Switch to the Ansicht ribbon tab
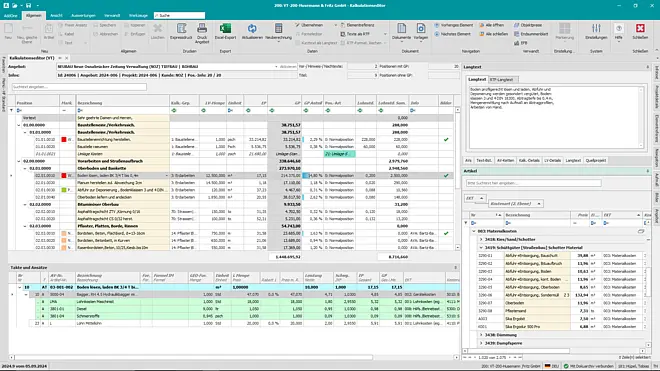 [x=56, y=16]
